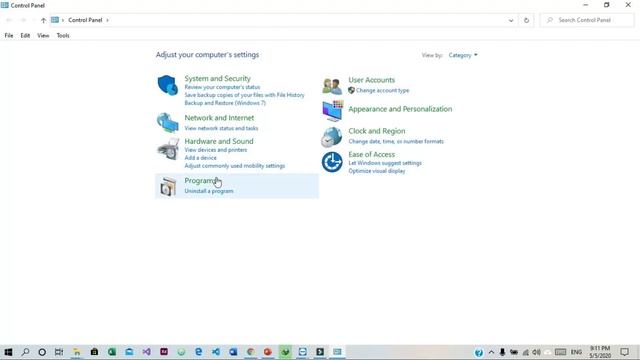The image size is (640, 360).
Task: Open the Programs category
Action: [201, 180]
